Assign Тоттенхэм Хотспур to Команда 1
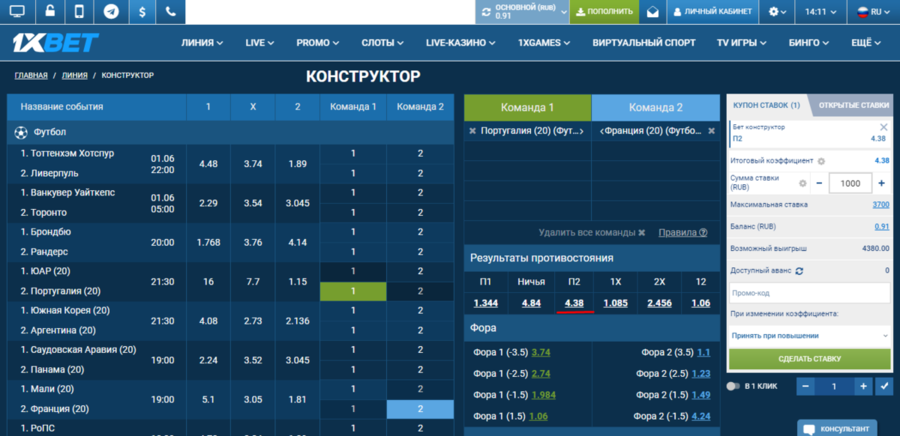The width and height of the screenshot is (900, 436). point(353,153)
